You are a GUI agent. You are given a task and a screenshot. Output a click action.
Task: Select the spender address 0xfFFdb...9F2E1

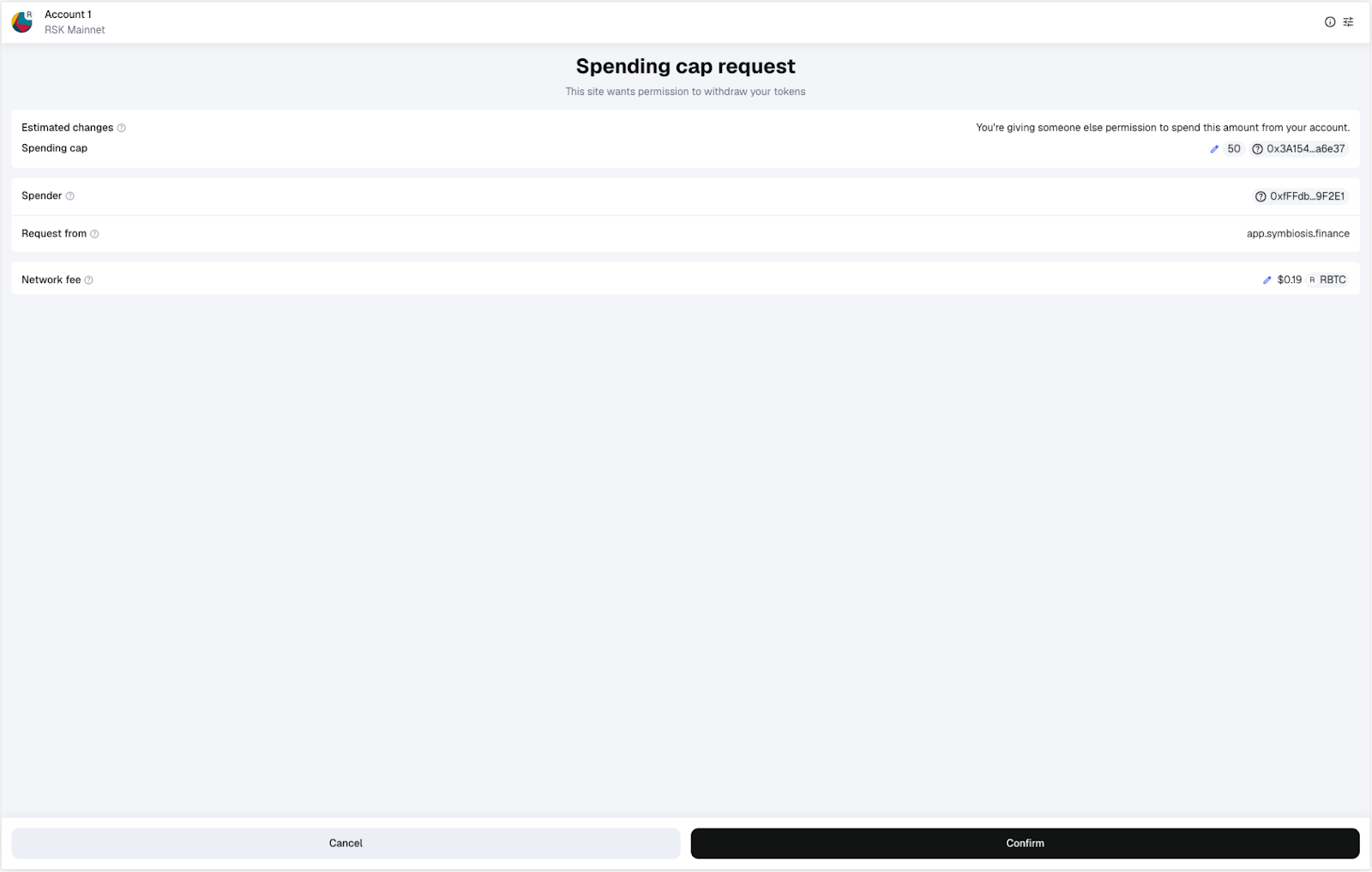click(1306, 195)
